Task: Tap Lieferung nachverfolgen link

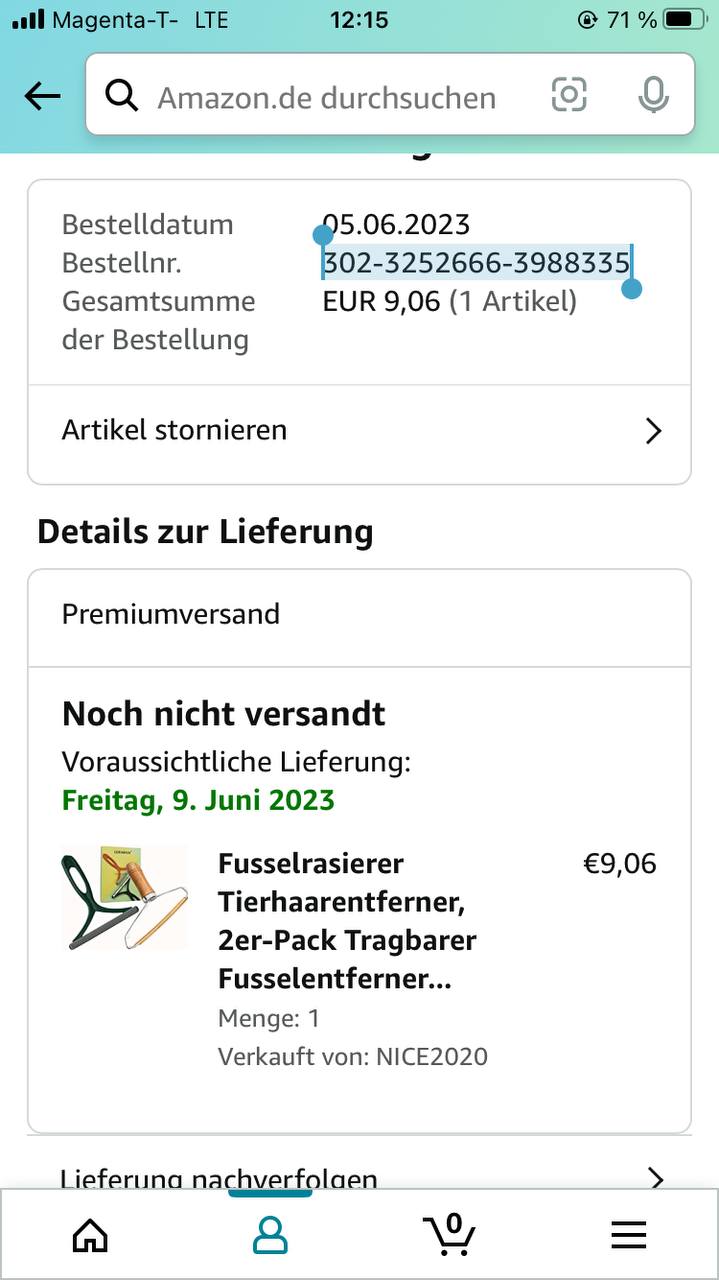Action: (220, 1178)
